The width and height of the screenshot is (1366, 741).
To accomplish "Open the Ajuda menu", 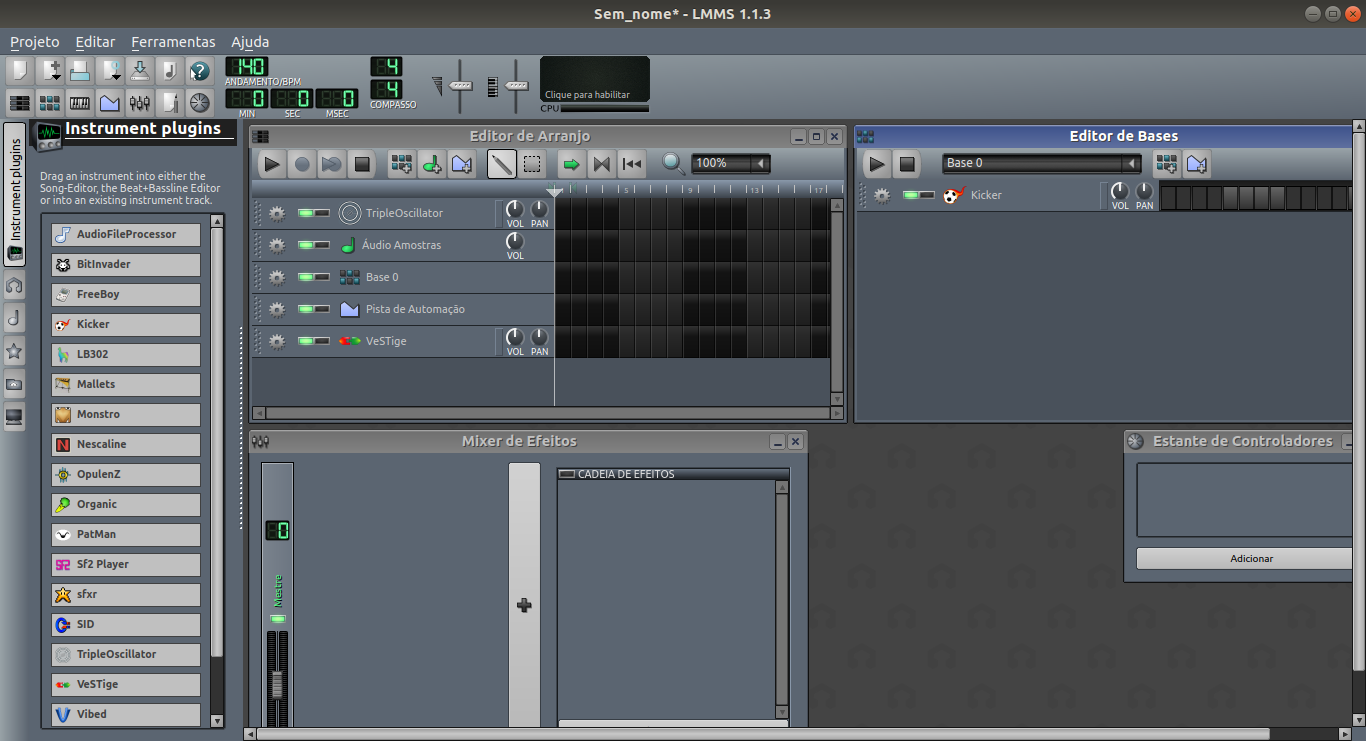I will 250,42.
